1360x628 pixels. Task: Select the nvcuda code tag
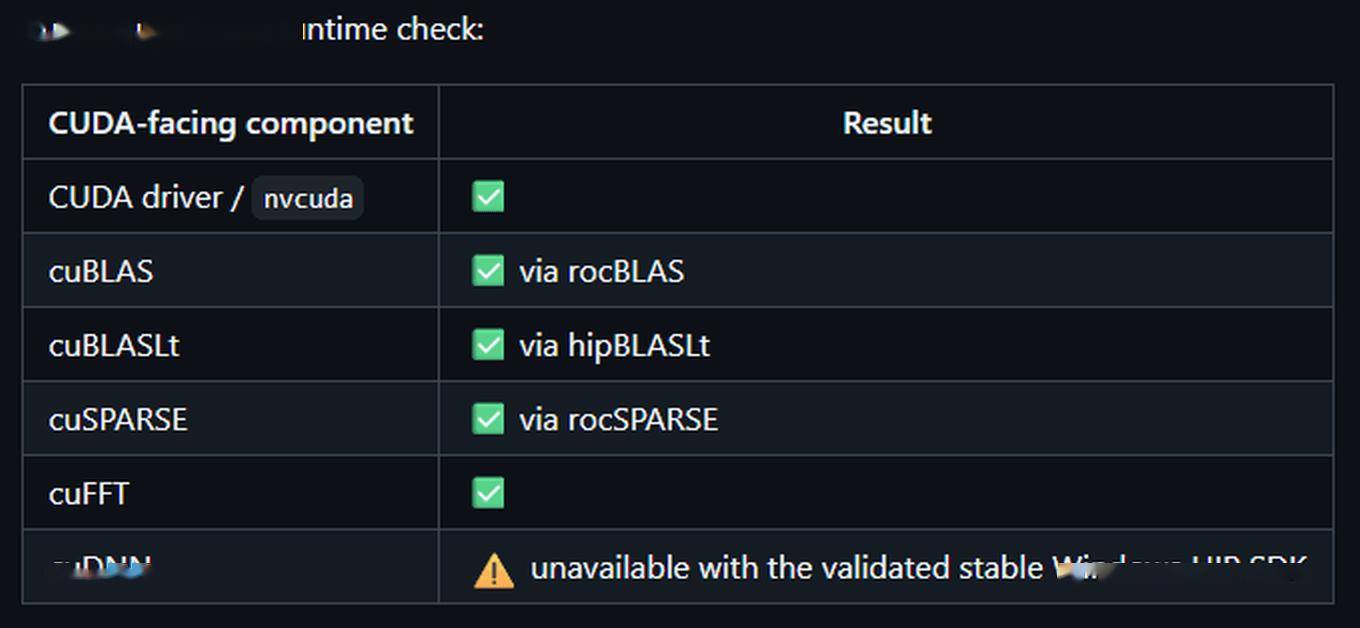[x=308, y=198]
